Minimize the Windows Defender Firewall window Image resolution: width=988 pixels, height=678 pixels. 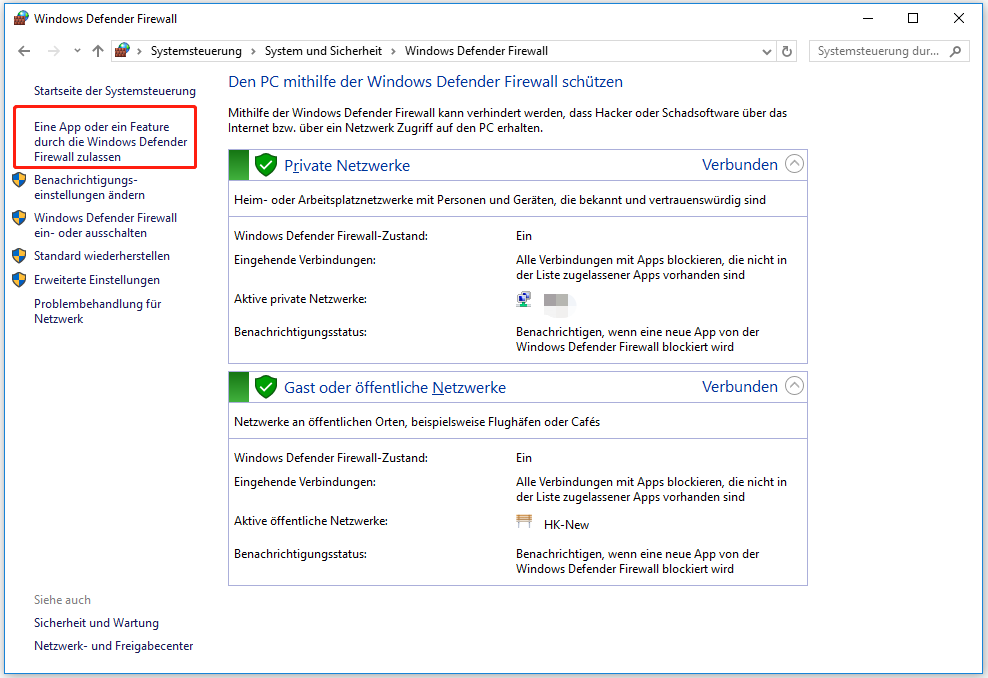(868, 18)
